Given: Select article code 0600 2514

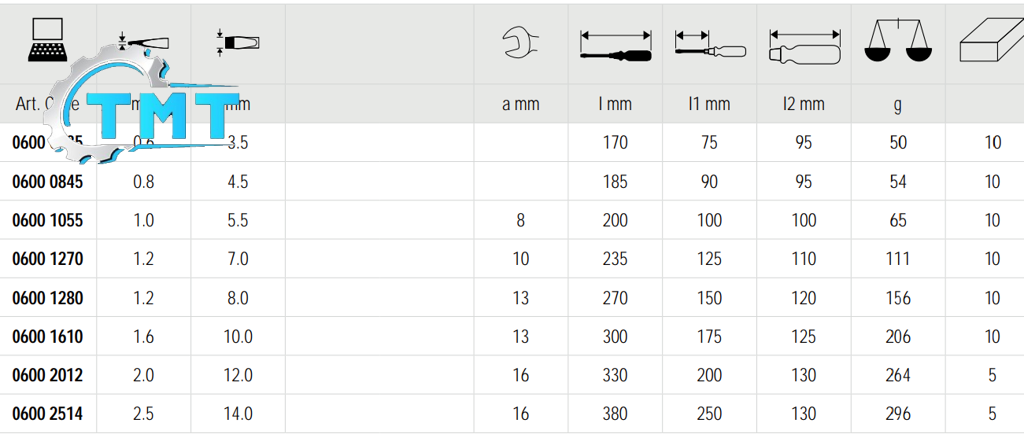Looking at the screenshot, I should [47, 414].
